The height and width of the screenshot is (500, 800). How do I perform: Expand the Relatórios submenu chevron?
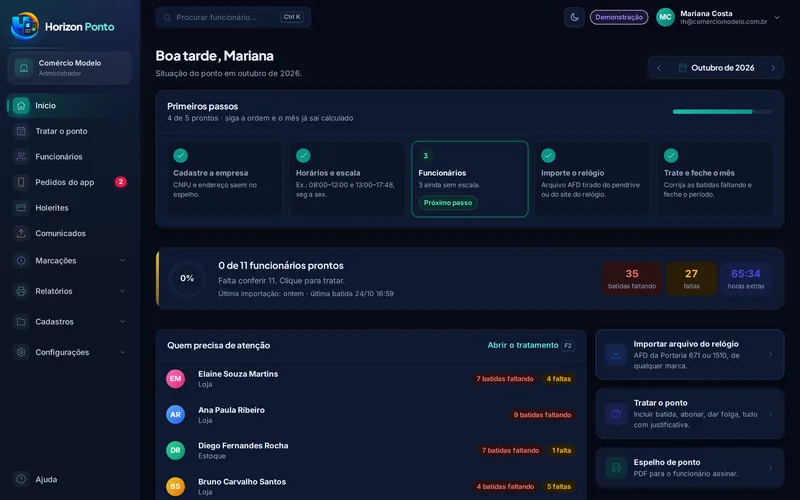coord(122,291)
